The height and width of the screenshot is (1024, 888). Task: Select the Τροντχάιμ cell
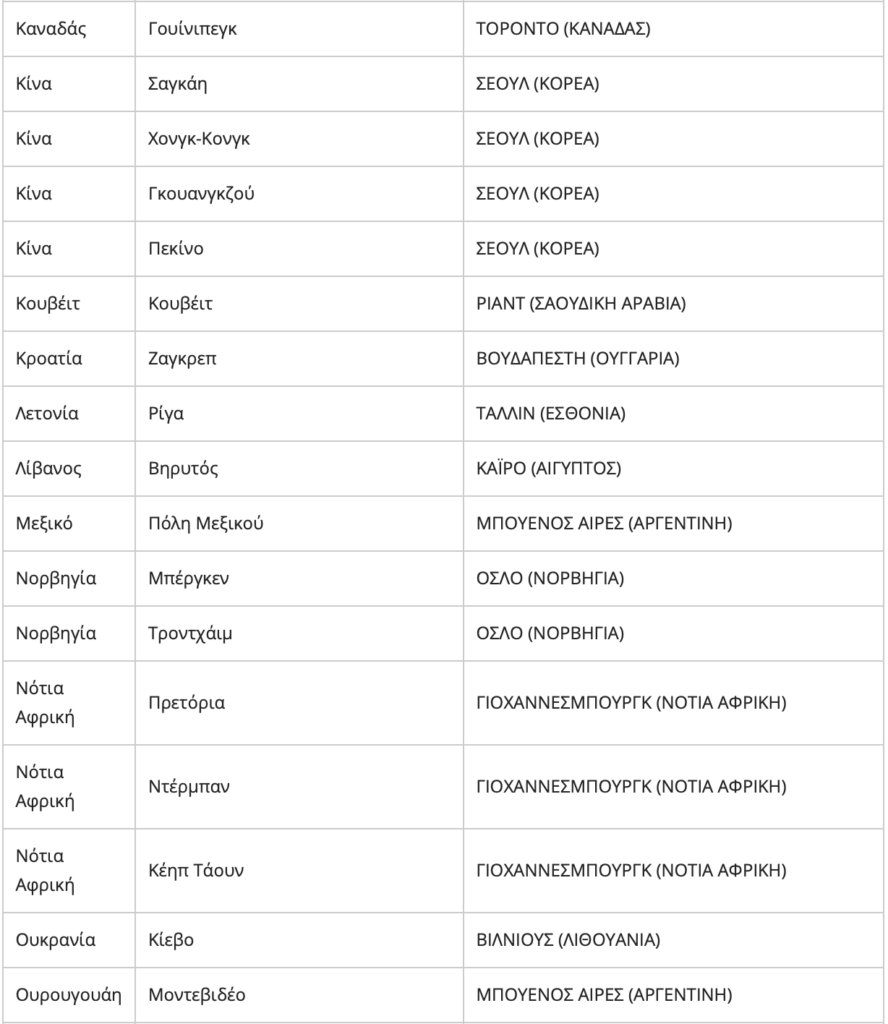pyautogui.click(x=299, y=633)
